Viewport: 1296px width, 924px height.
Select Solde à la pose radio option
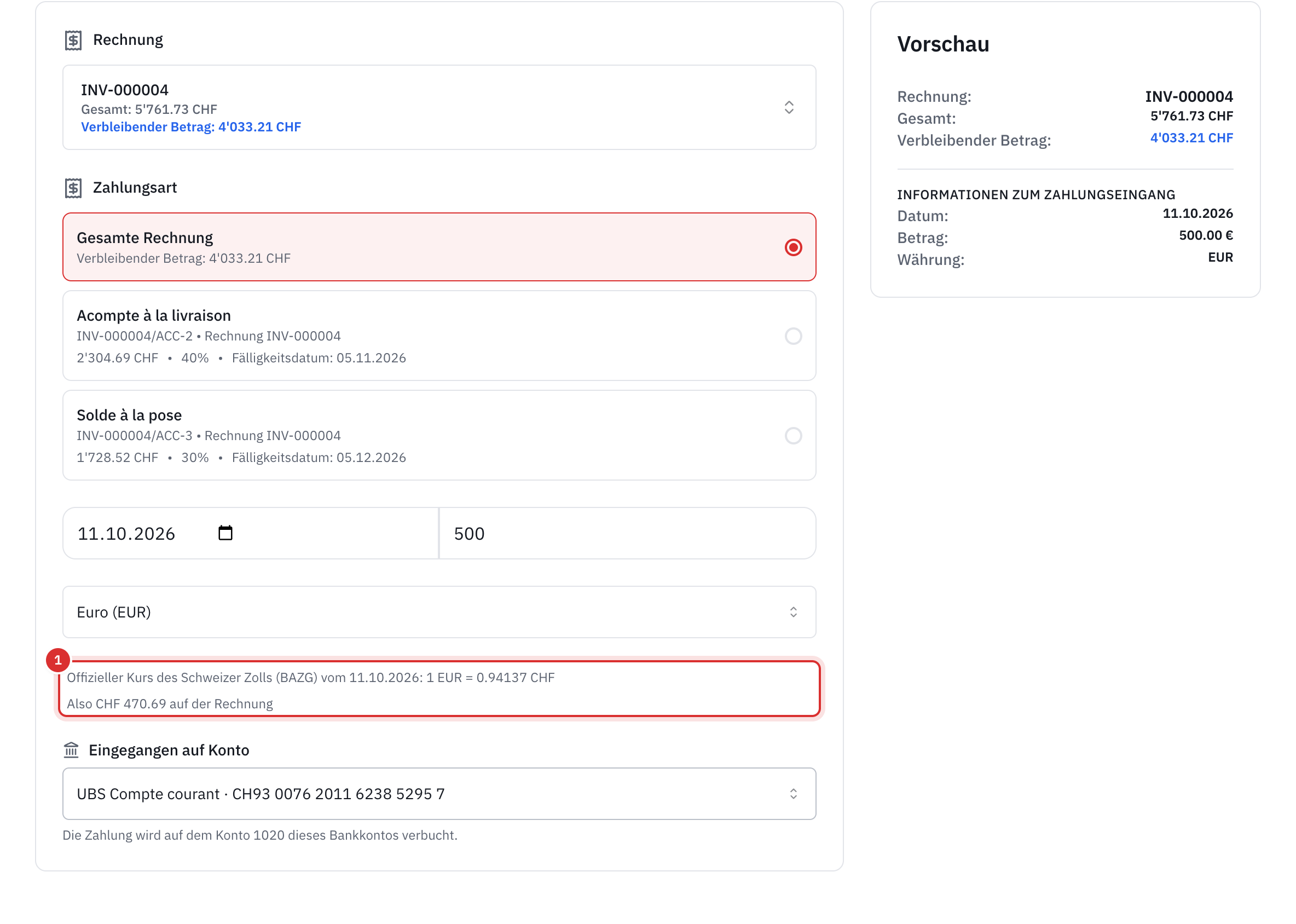(793, 436)
